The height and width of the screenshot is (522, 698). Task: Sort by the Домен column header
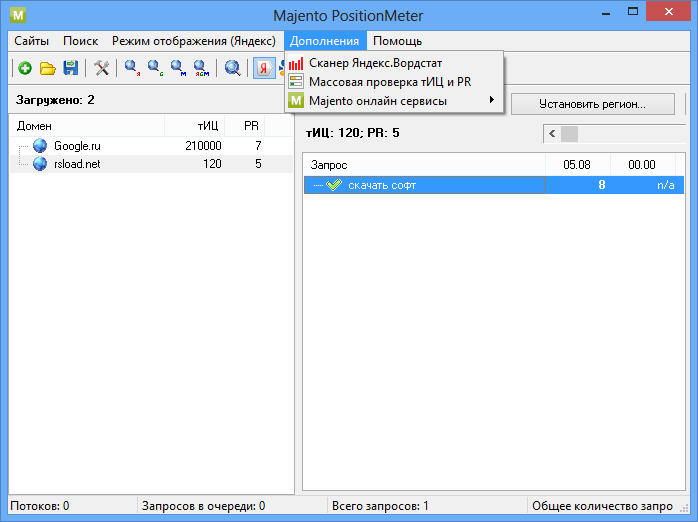tap(87, 126)
